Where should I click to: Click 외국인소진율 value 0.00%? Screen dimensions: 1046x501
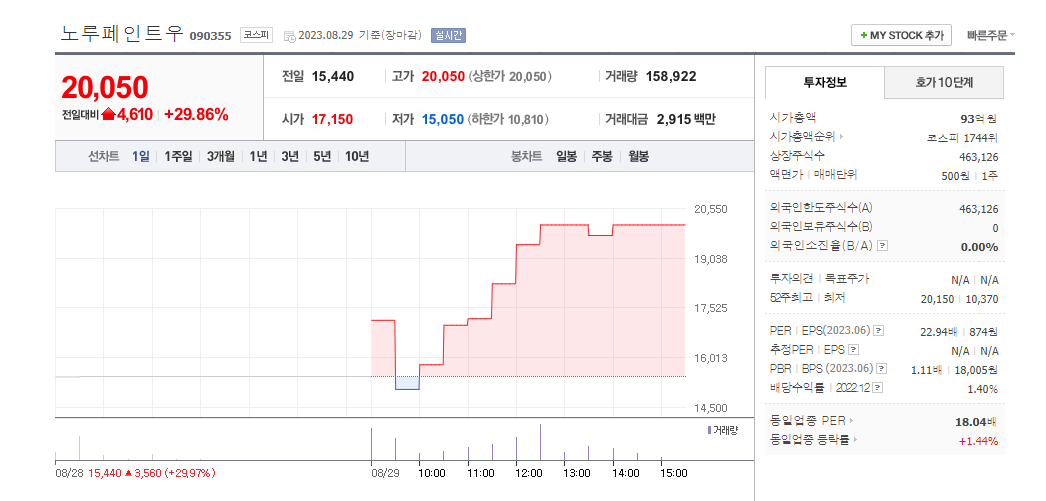coord(979,247)
